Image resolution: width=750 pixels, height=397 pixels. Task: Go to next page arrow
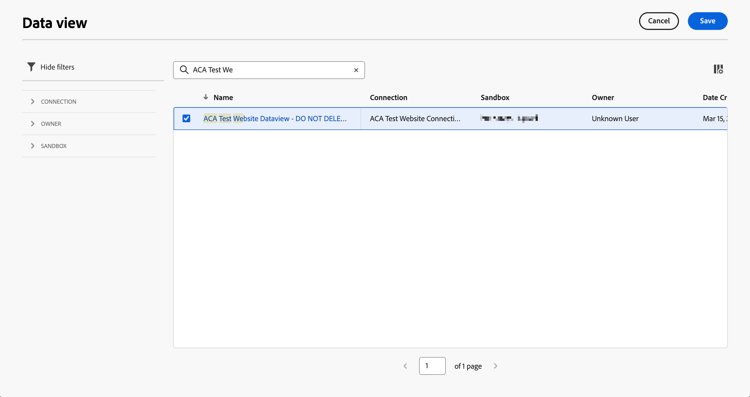click(x=496, y=366)
